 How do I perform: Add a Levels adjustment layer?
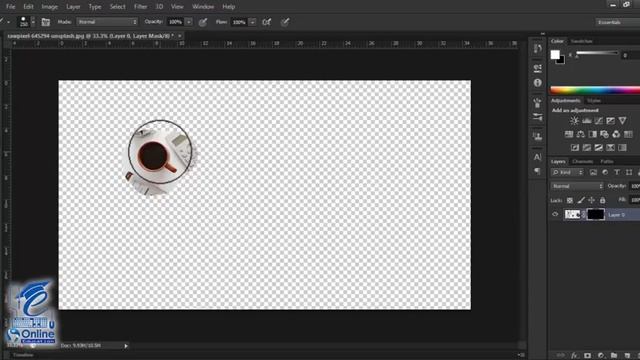pos(587,120)
